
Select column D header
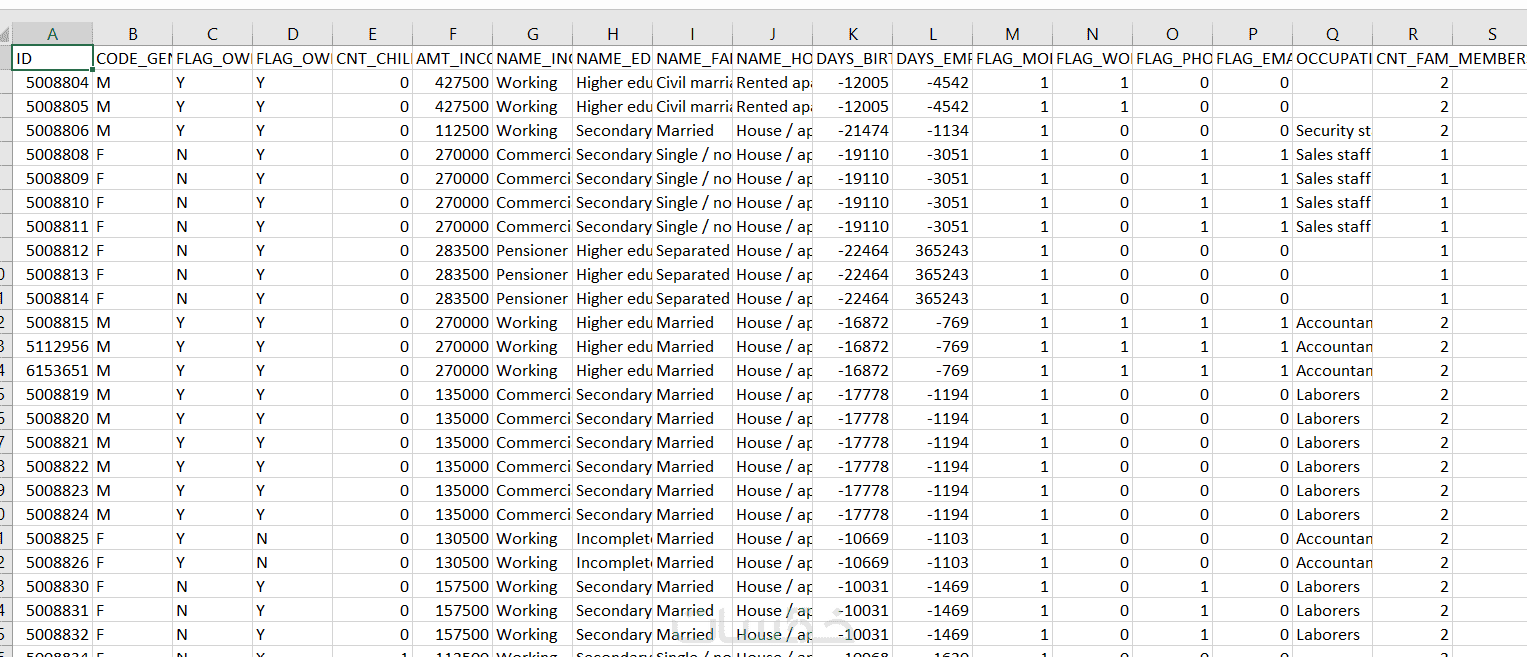pos(293,34)
